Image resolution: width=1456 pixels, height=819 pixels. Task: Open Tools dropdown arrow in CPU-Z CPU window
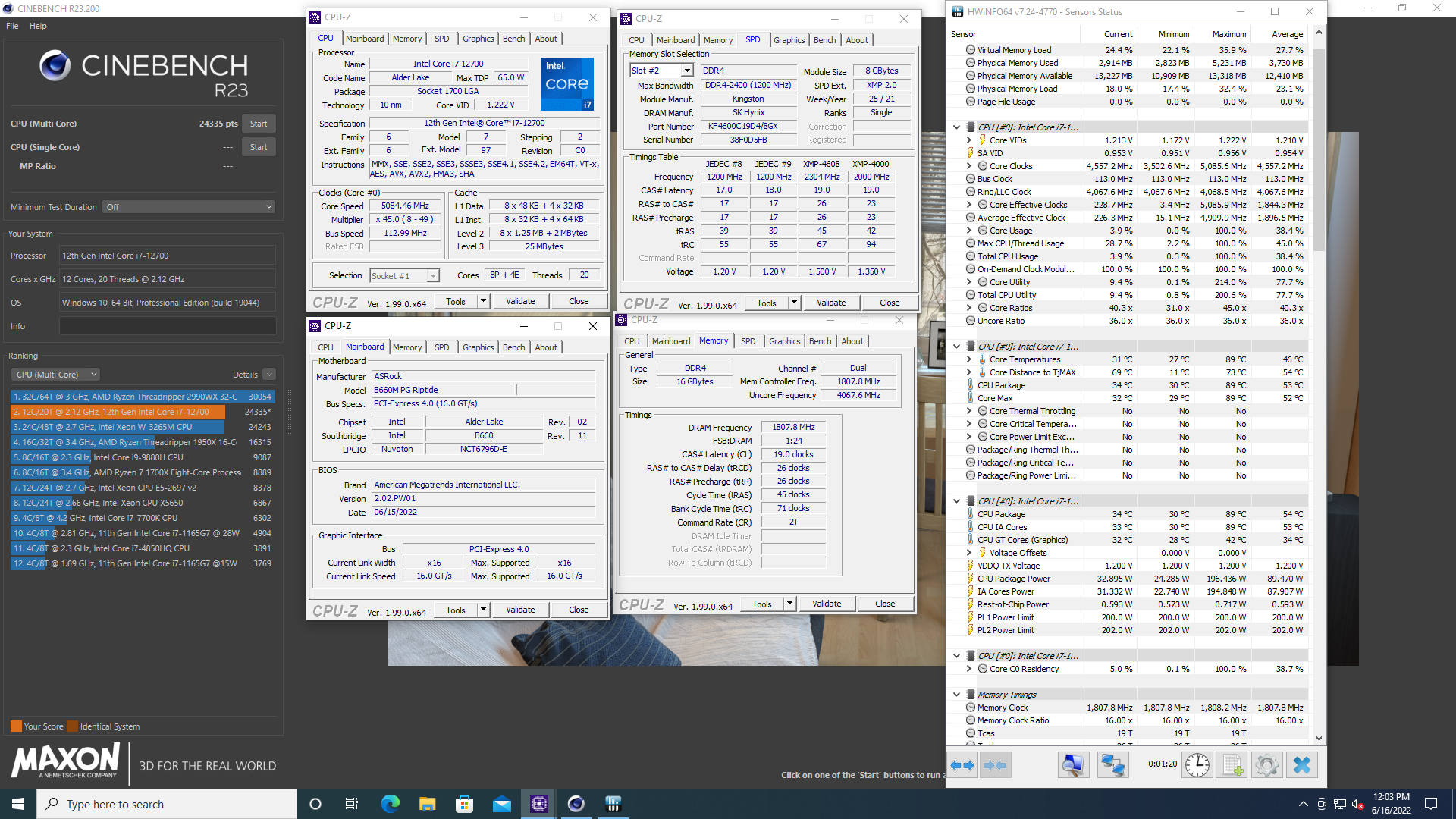pos(483,301)
